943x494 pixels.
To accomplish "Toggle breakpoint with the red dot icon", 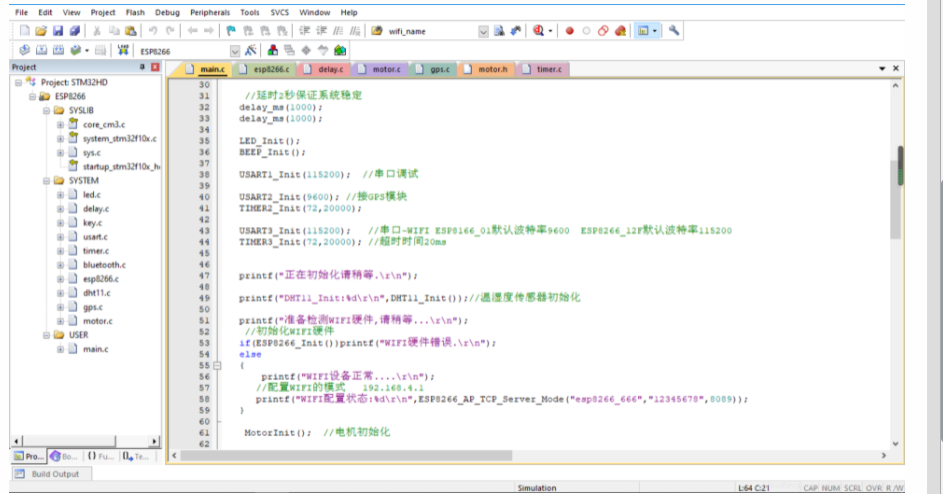I will pyautogui.click(x=570, y=31).
